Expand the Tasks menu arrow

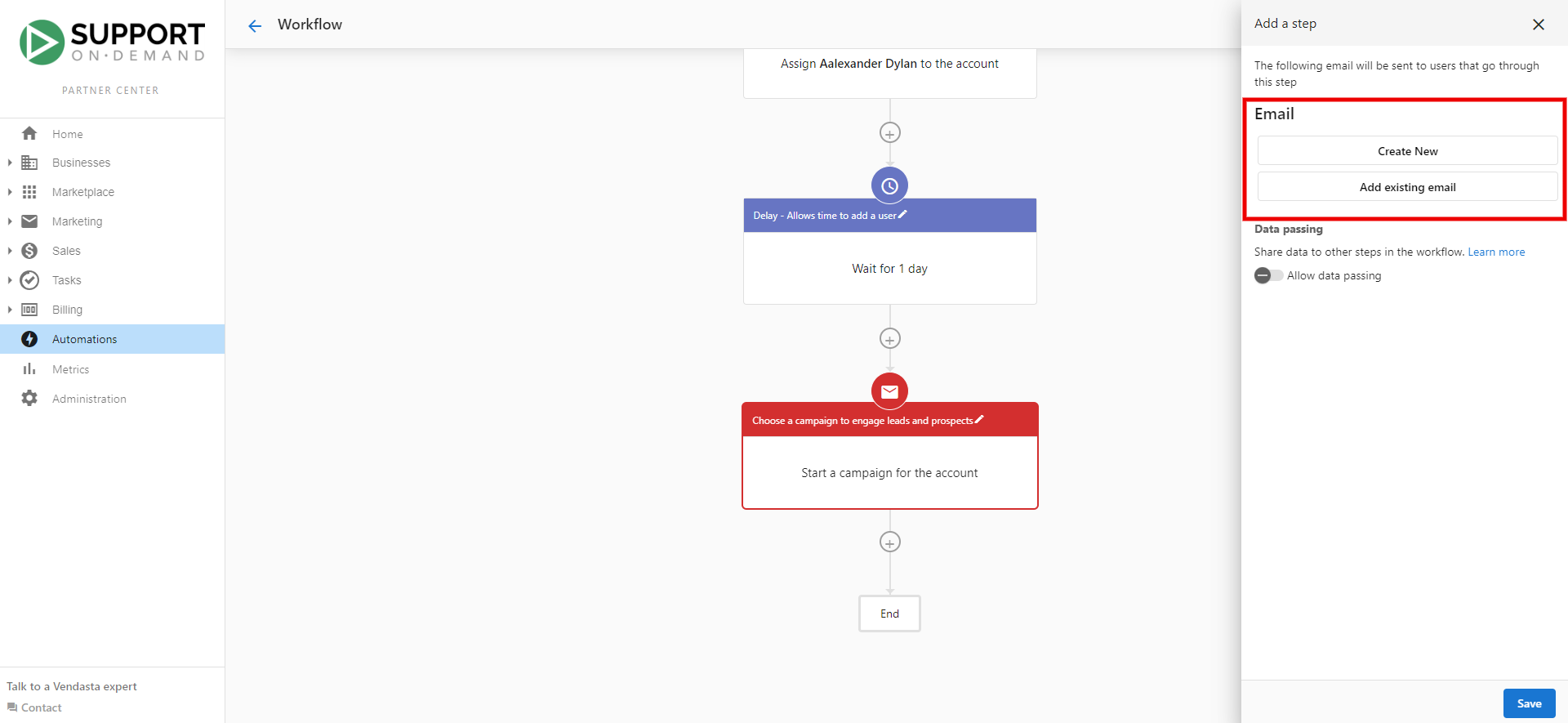click(x=10, y=280)
